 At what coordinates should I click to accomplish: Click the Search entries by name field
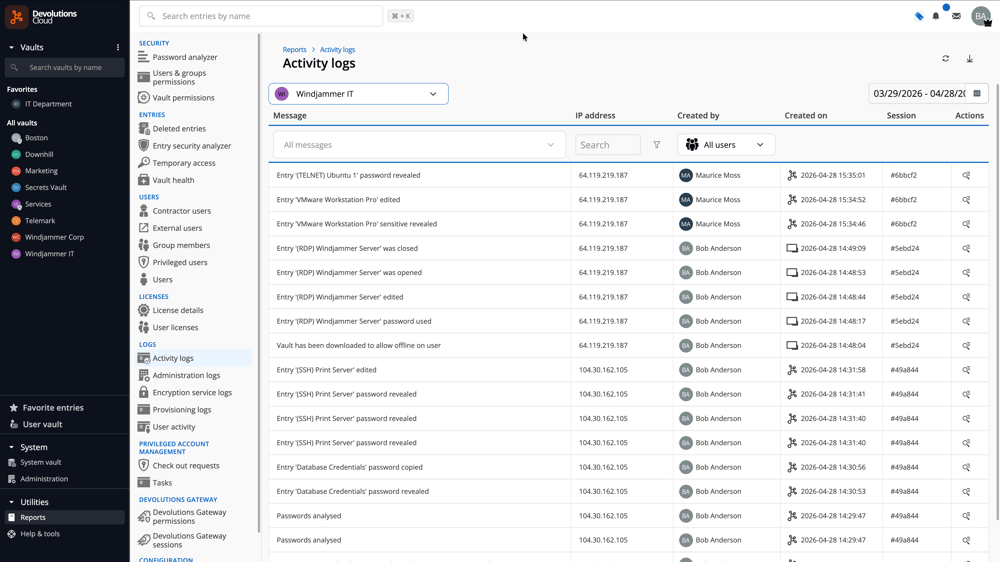261,16
